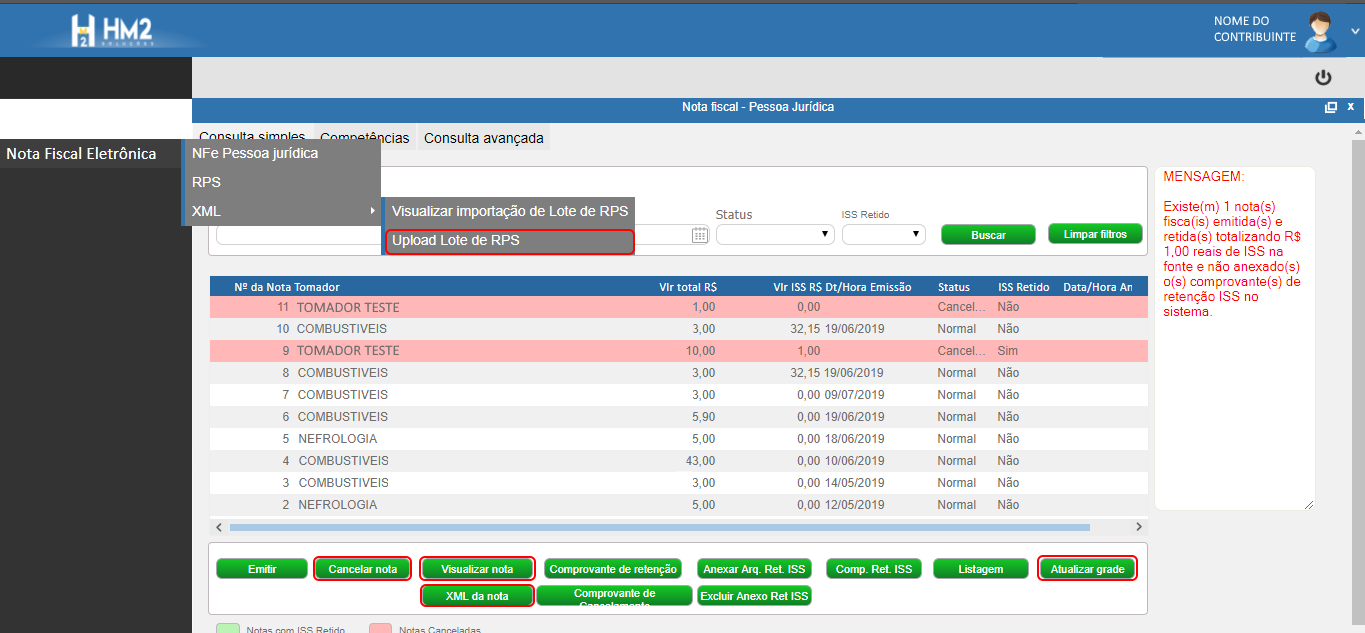The width and height of the screenshot is (1365, 633).
Task: Select Upload Lote de RPS menu item
Action: [510, 241]
